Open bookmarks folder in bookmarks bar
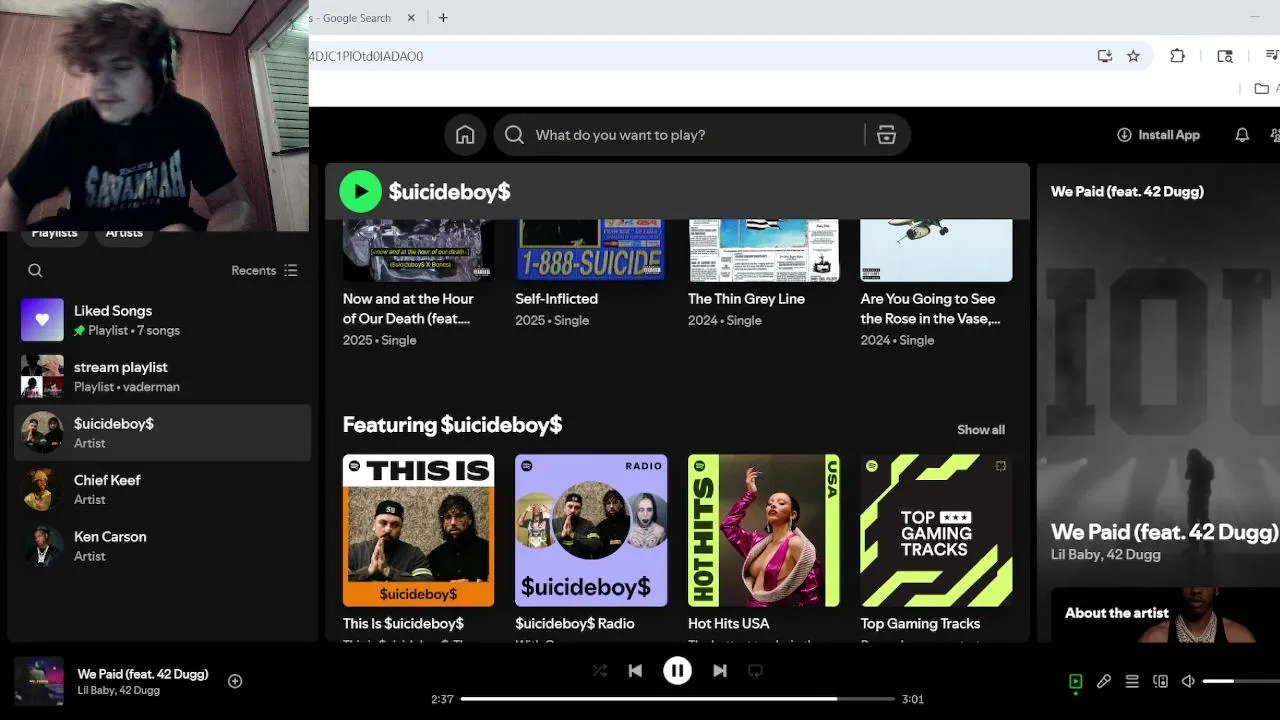1280x720 pixels. [x=1262, y=89]
